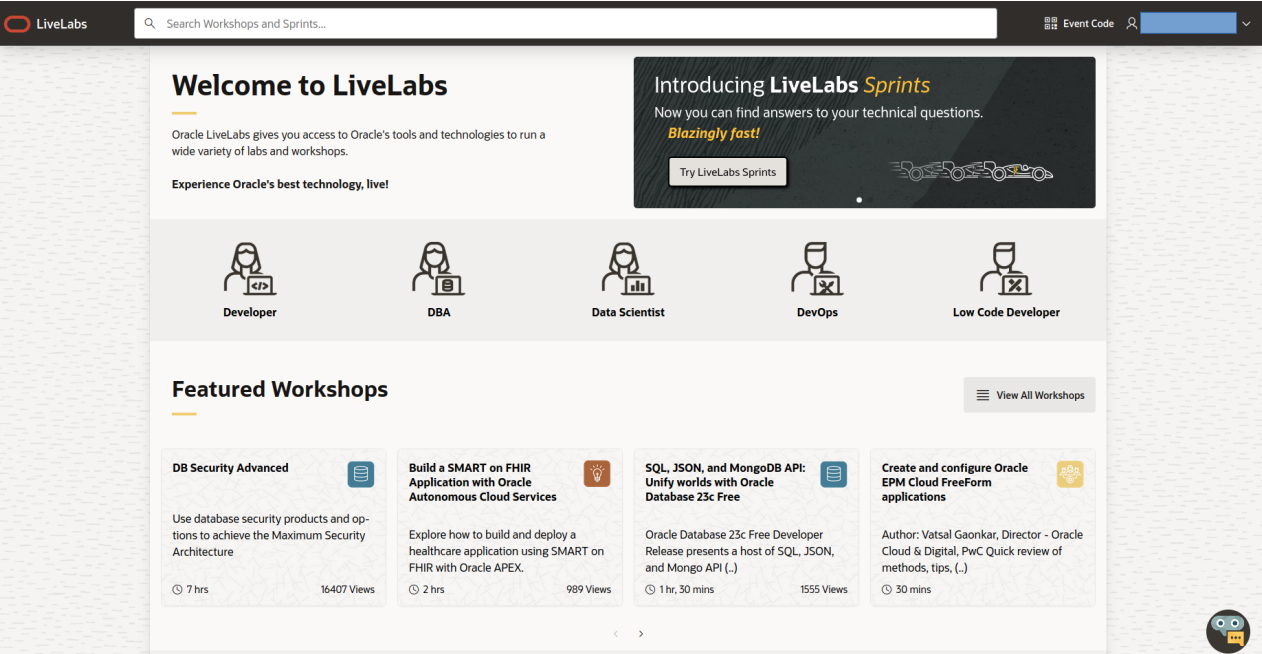Click database icon on DB Security Advanced card
The width and height of the screenshot is (1262, 654).
point(361,474)
